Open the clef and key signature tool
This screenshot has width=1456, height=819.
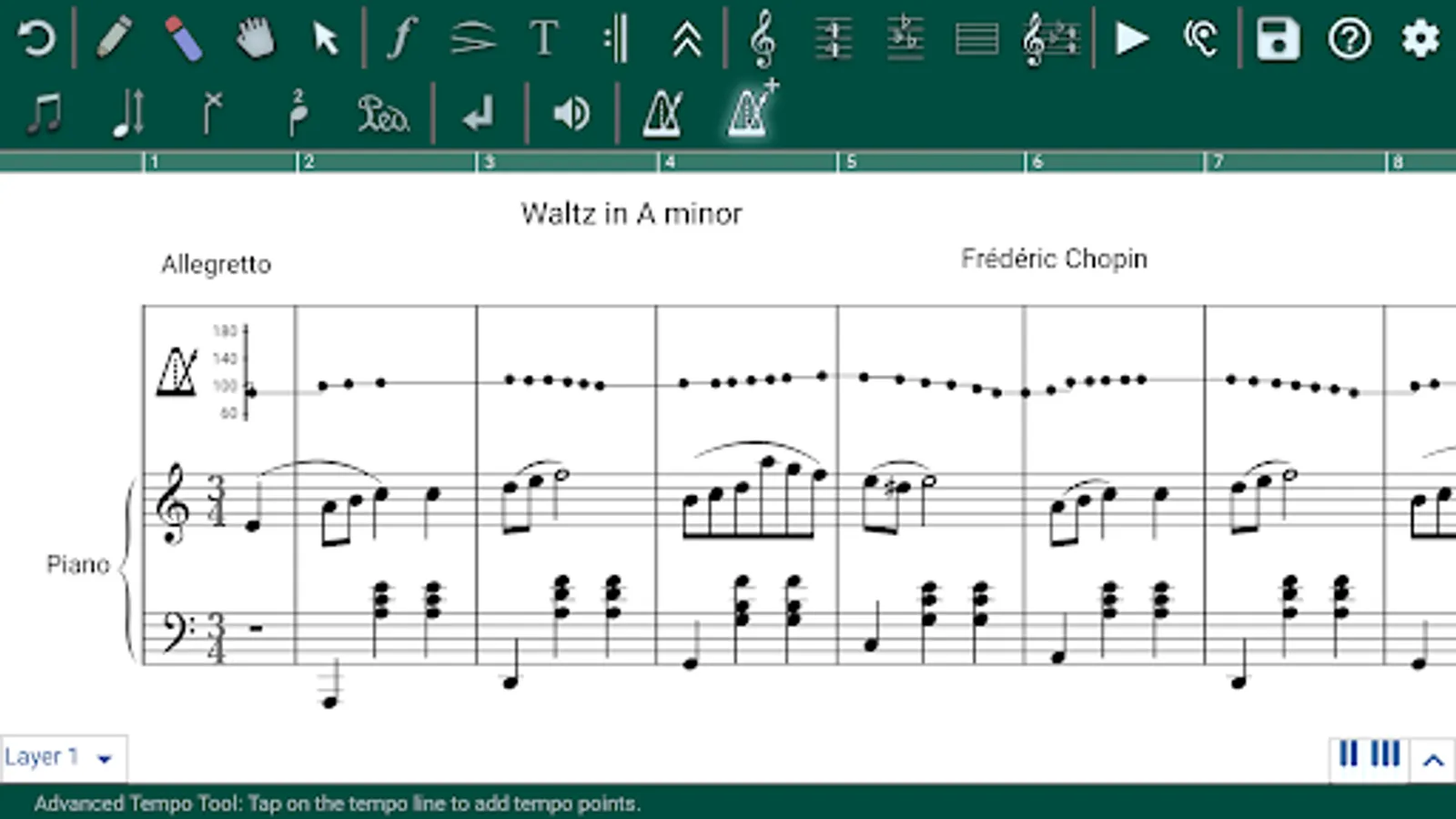(1051, 38)
